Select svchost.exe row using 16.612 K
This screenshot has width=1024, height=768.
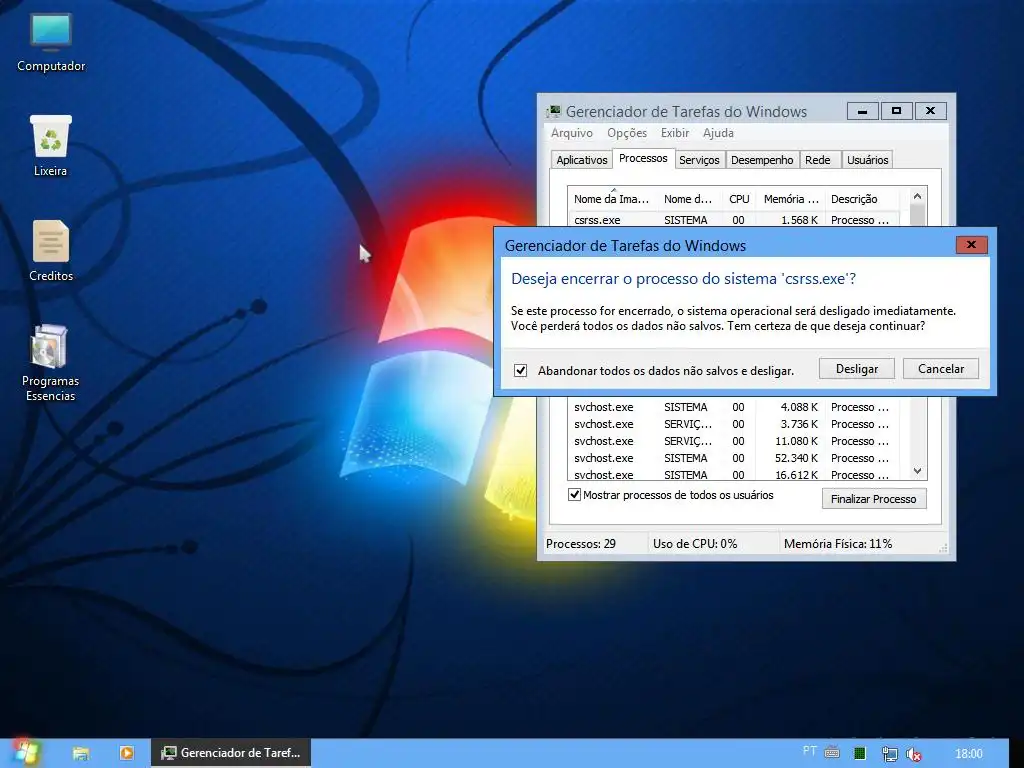734,474
